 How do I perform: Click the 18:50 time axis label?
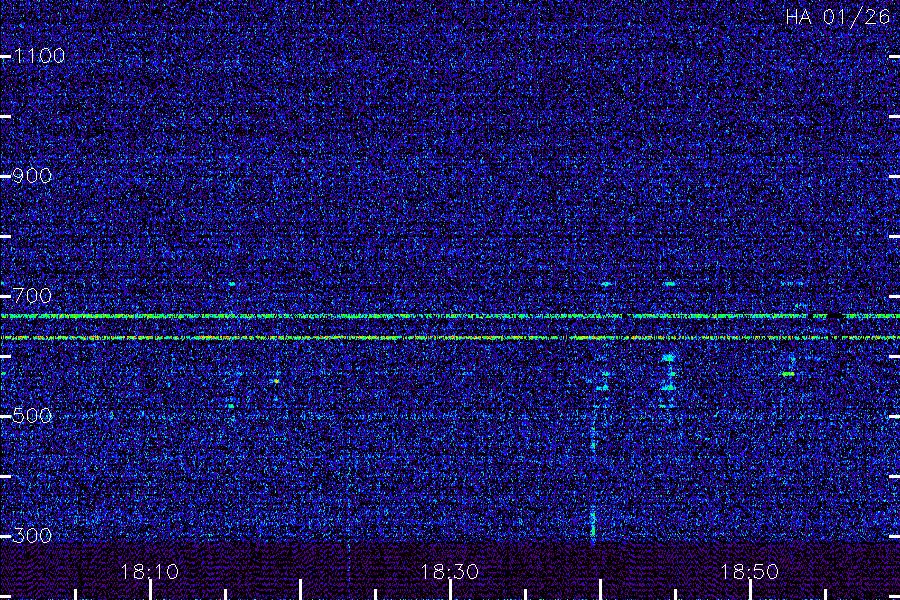click(750, 572)
